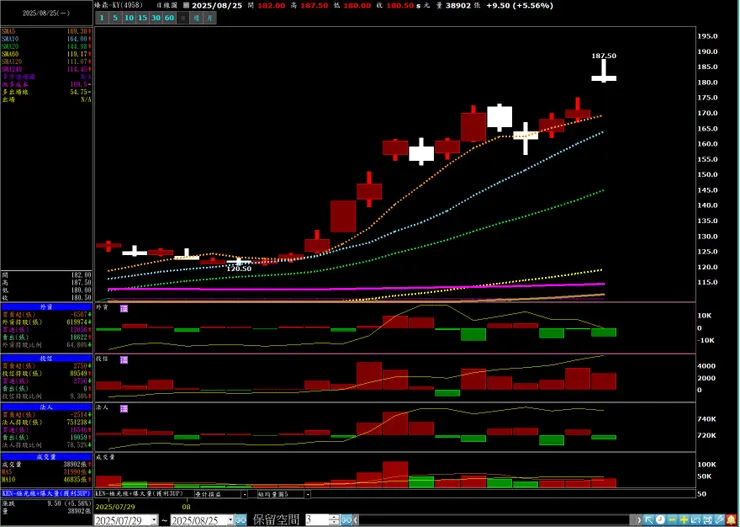Click GO button after the end date

[x=240, y=520]
